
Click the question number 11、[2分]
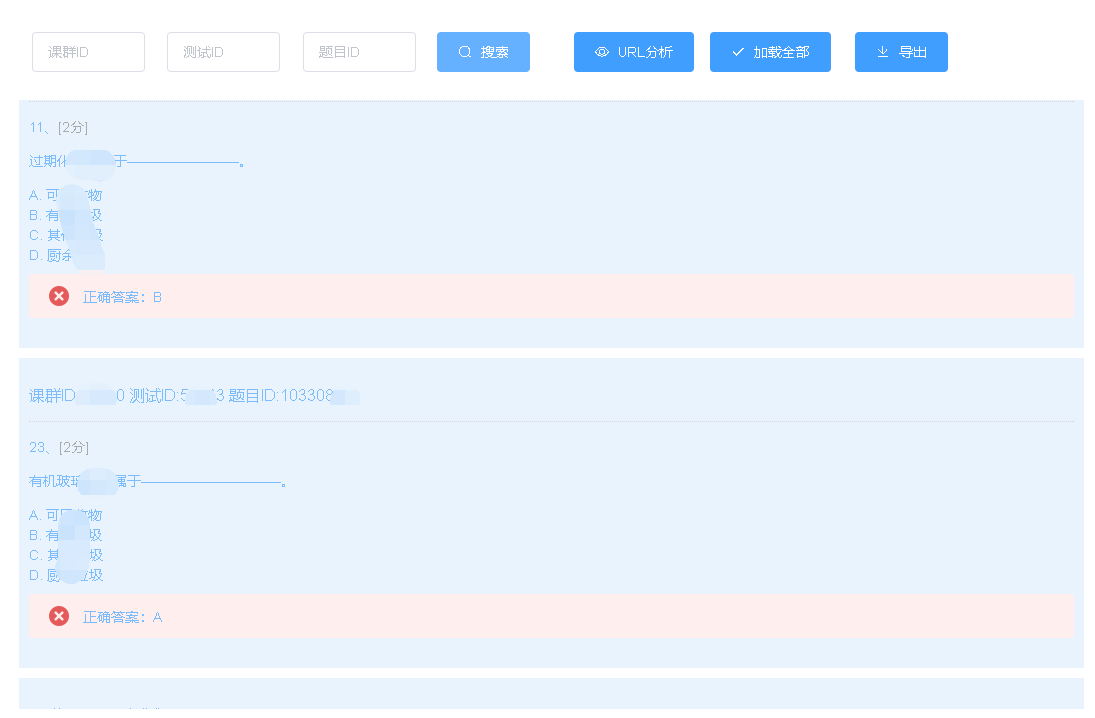pos(59,127)
